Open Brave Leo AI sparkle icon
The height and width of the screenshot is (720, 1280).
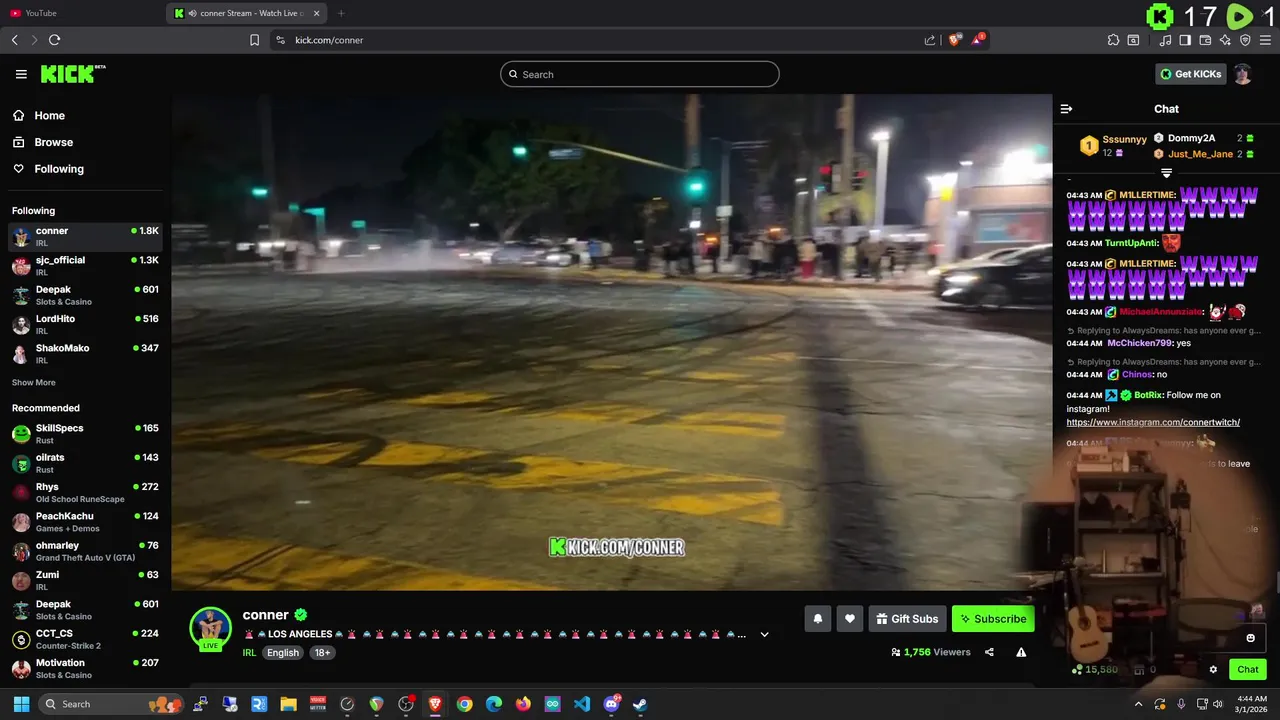[1225, 40]
